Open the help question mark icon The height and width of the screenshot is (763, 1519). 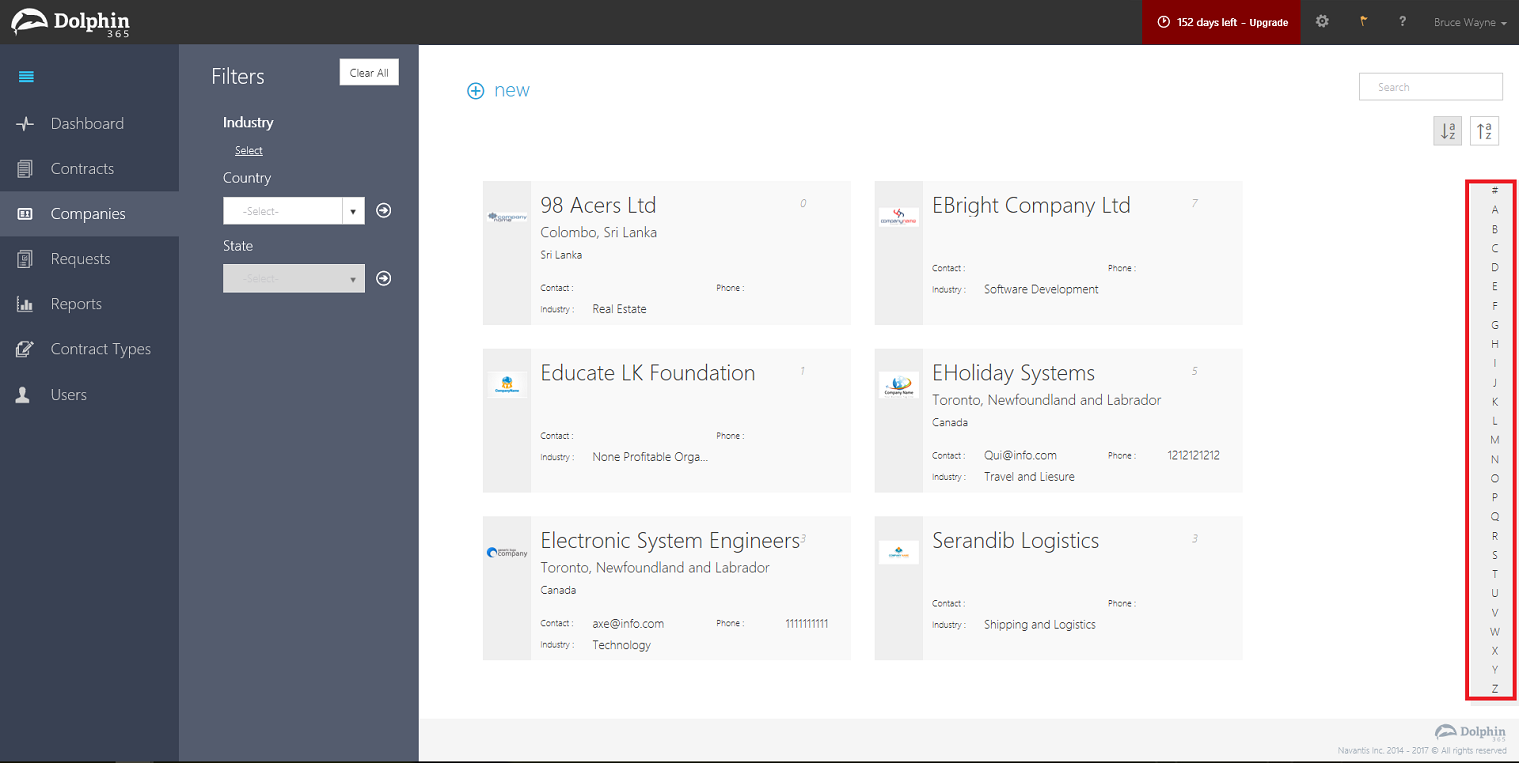pos(1403,21)
